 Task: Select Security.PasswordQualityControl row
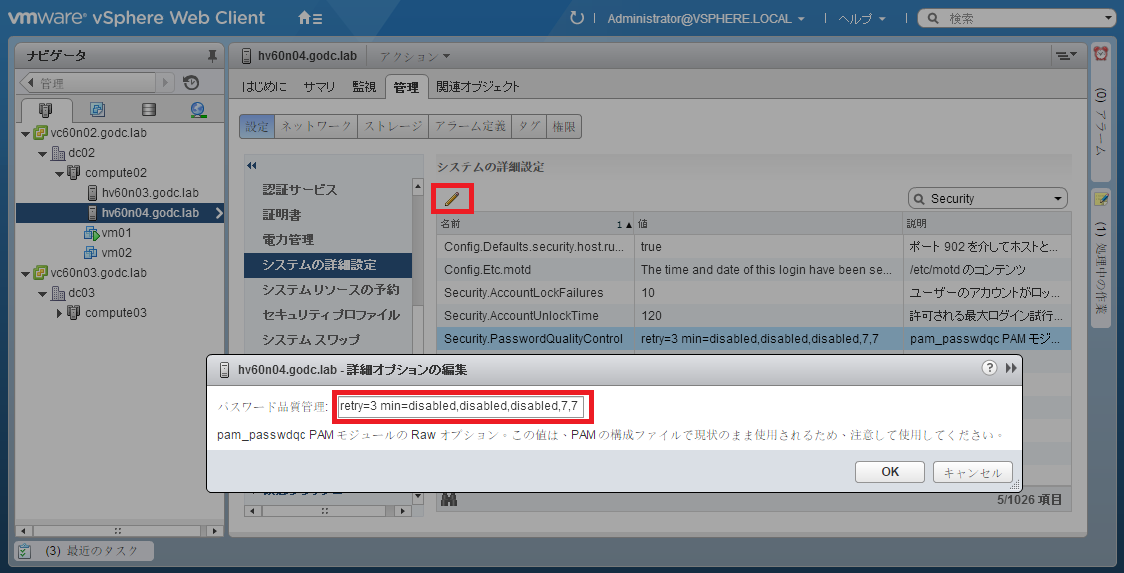(x=753, y=338)
